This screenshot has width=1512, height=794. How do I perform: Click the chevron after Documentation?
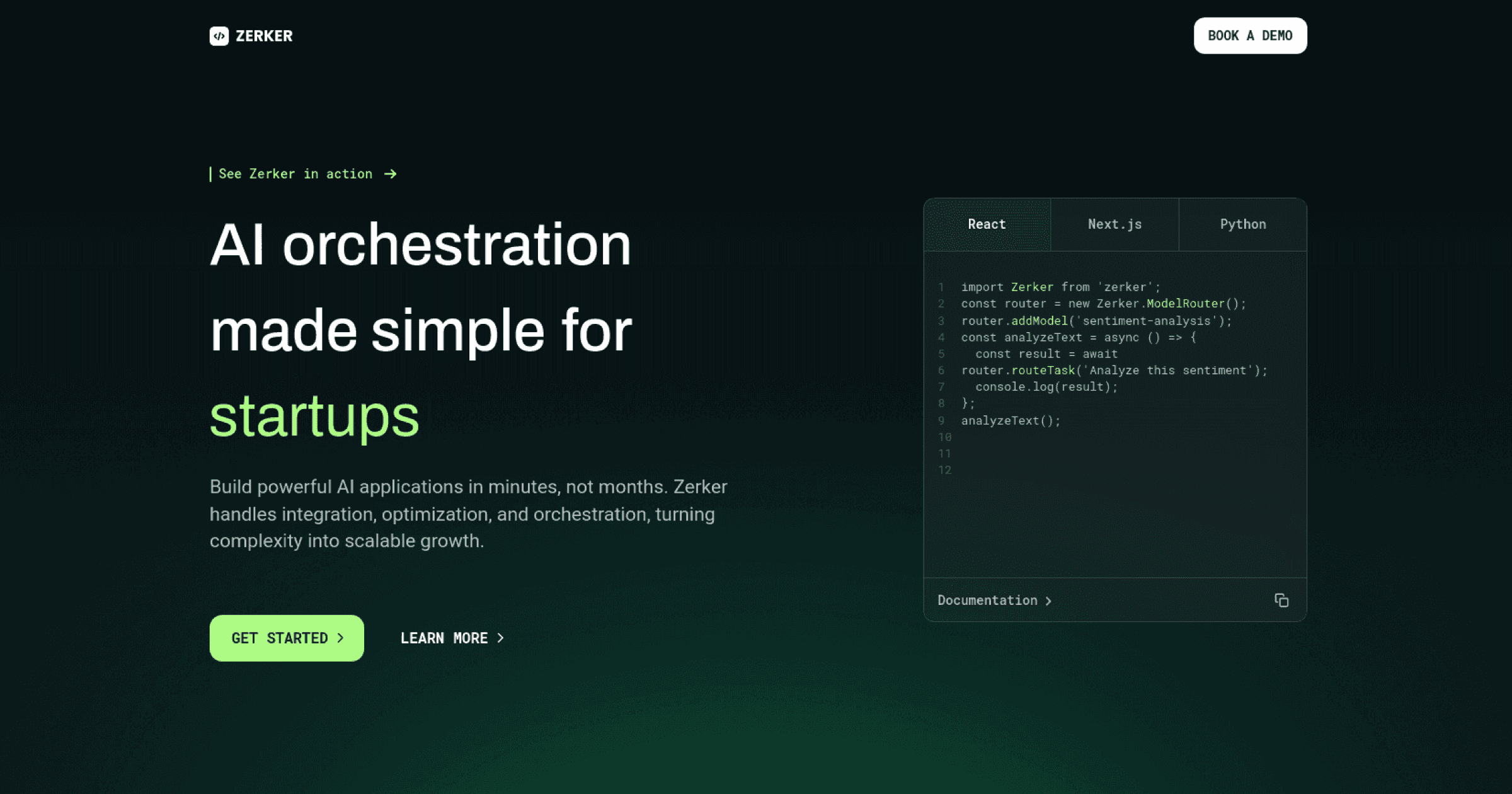click(x=1048, y=600)
